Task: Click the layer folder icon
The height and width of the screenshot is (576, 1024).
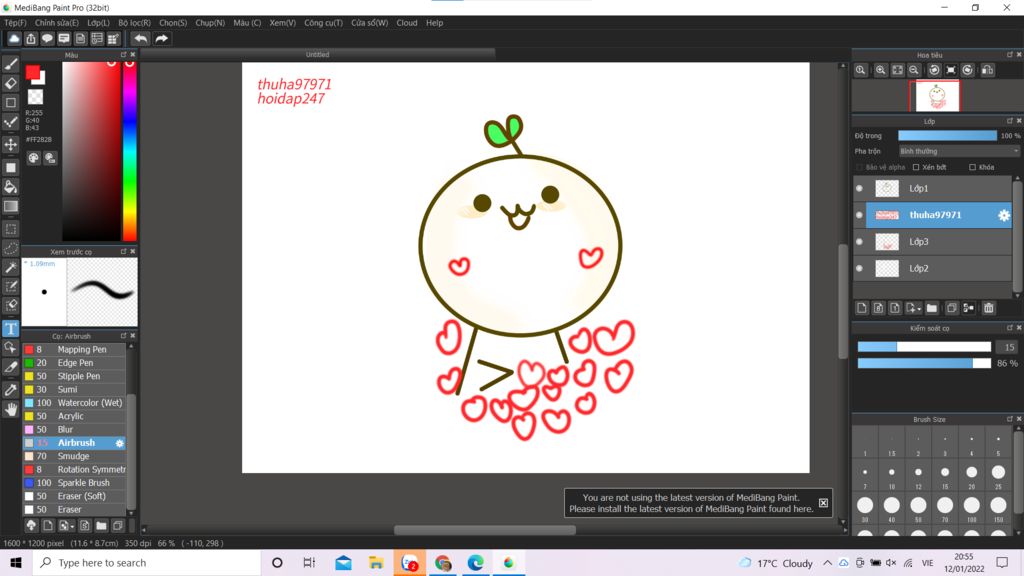Action: pos(932,308)
